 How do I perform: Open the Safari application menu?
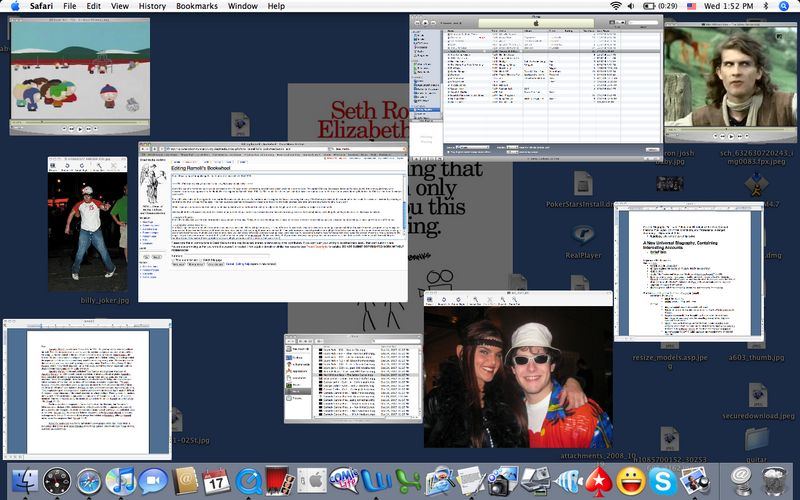(41, 6)
